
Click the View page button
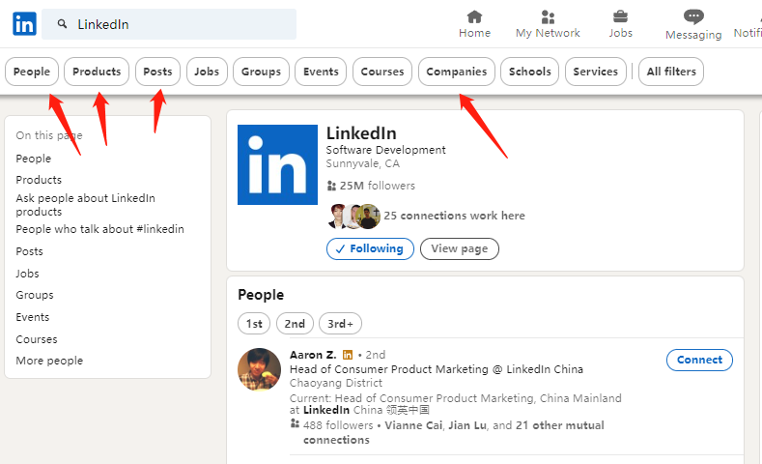459,249
